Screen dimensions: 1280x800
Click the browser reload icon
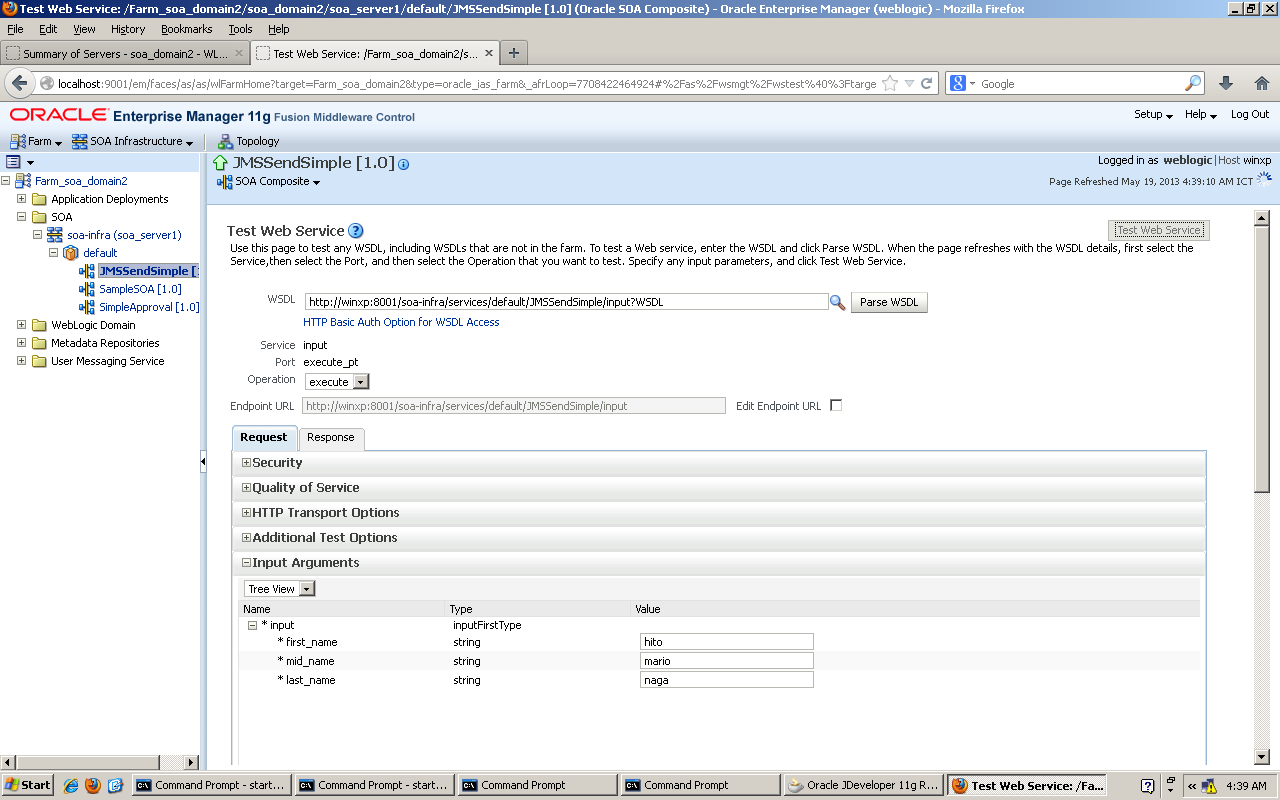(928, 83)
